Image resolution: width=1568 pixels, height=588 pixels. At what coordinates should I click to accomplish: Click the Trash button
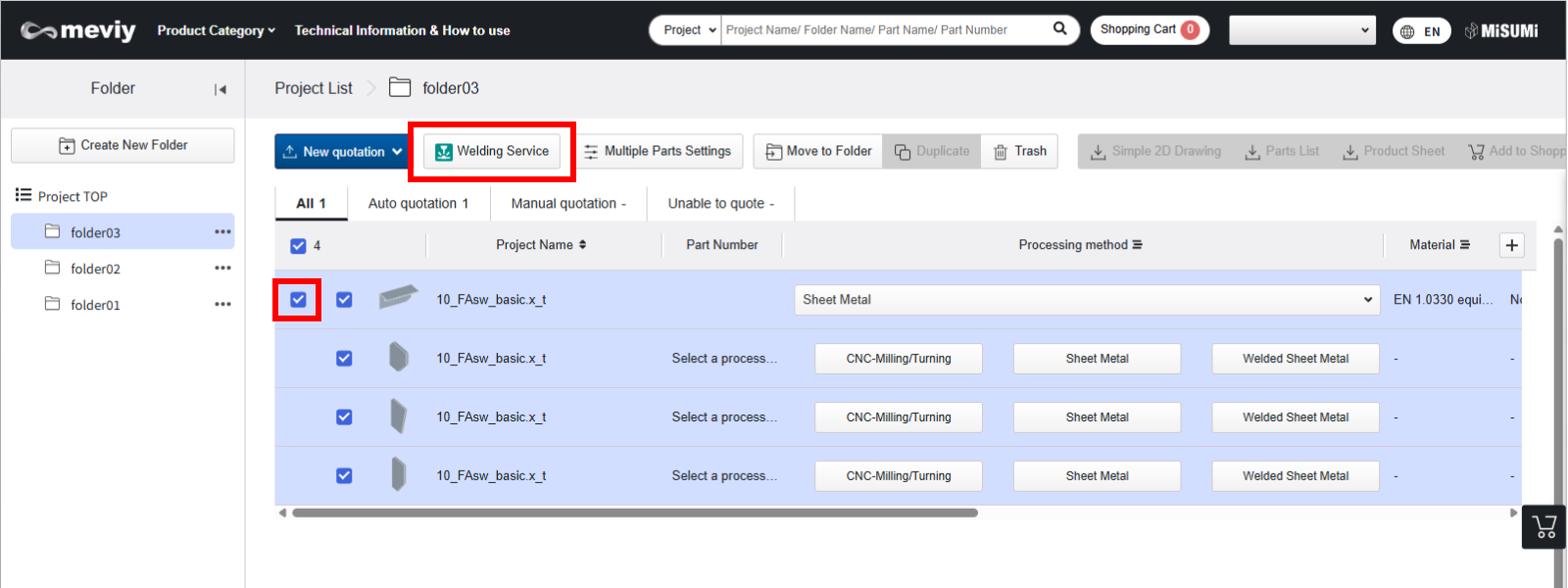coord(1020,151)
